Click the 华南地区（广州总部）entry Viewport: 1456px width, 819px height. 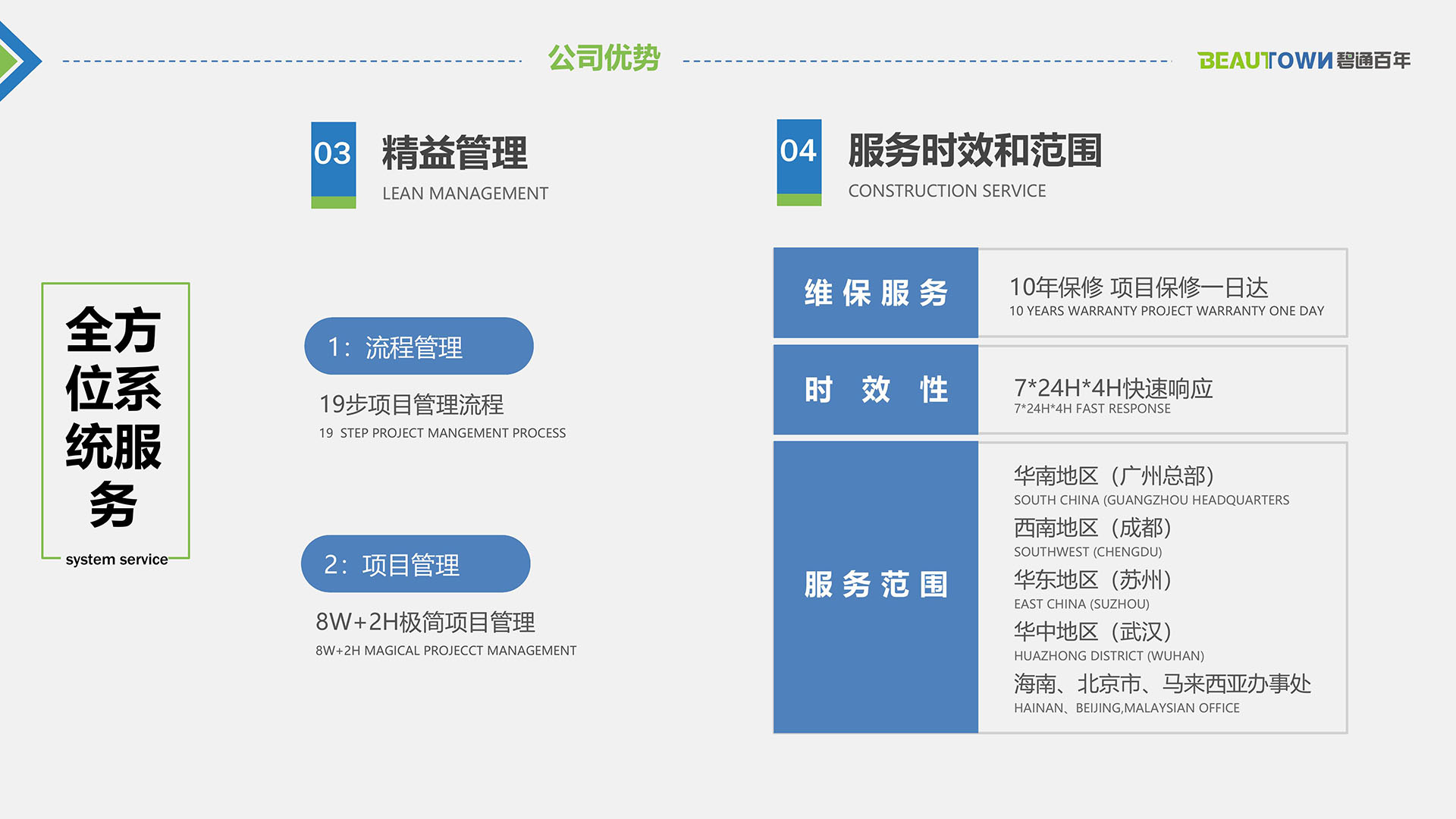tap(1114, 476)
